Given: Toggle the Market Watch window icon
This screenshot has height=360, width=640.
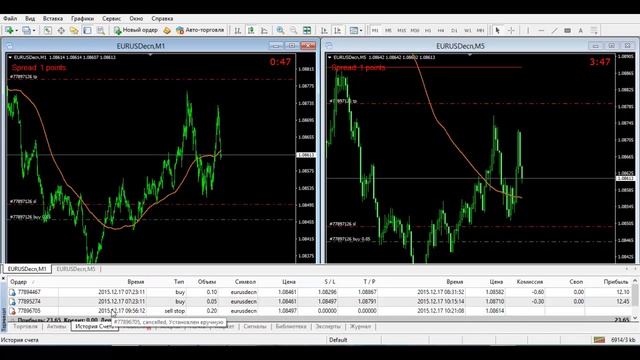Looking at the screenshot, I should click(48, 30).
